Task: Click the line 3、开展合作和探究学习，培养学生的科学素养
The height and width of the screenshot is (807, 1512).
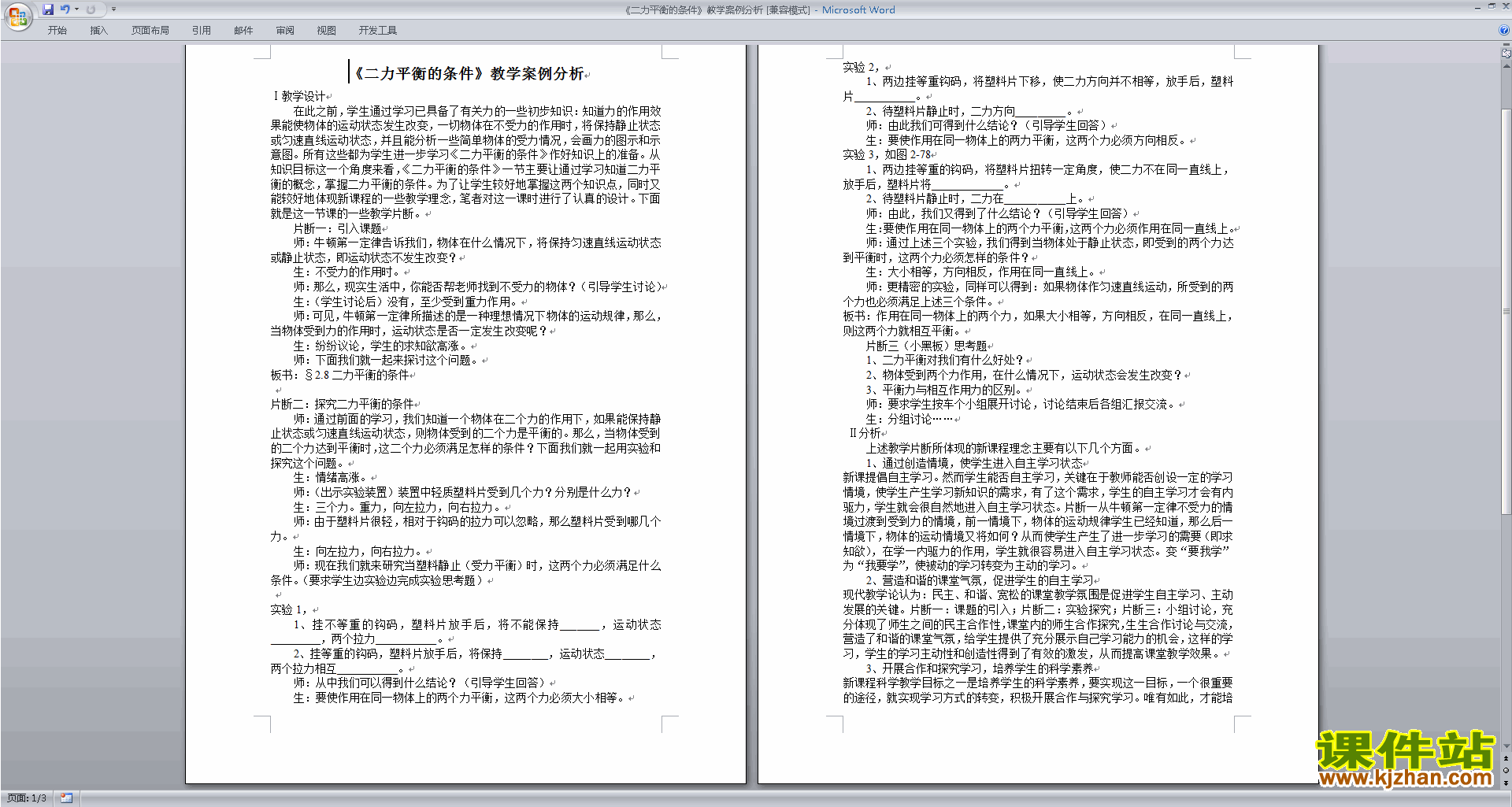Action: point(980,668)
